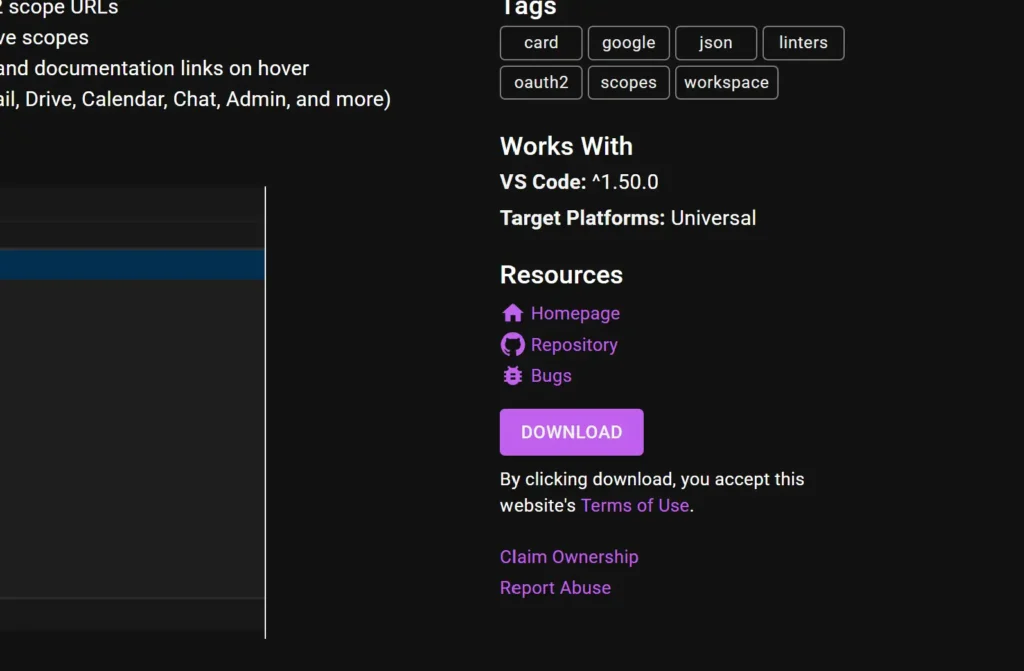Click the Report Abuse link
Image resolution: width=1024 pixels, height=671 pixels.
click(555, 588)
